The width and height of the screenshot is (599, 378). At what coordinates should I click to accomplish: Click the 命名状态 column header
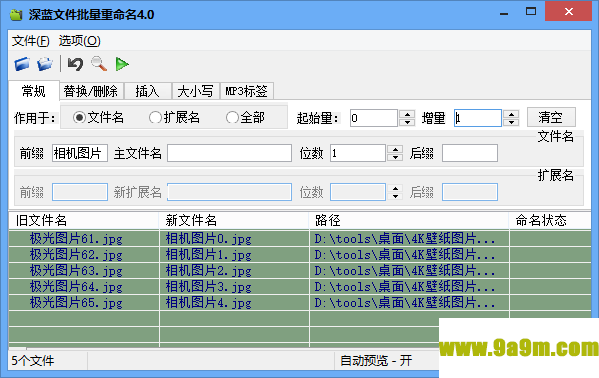click(550, 220)
